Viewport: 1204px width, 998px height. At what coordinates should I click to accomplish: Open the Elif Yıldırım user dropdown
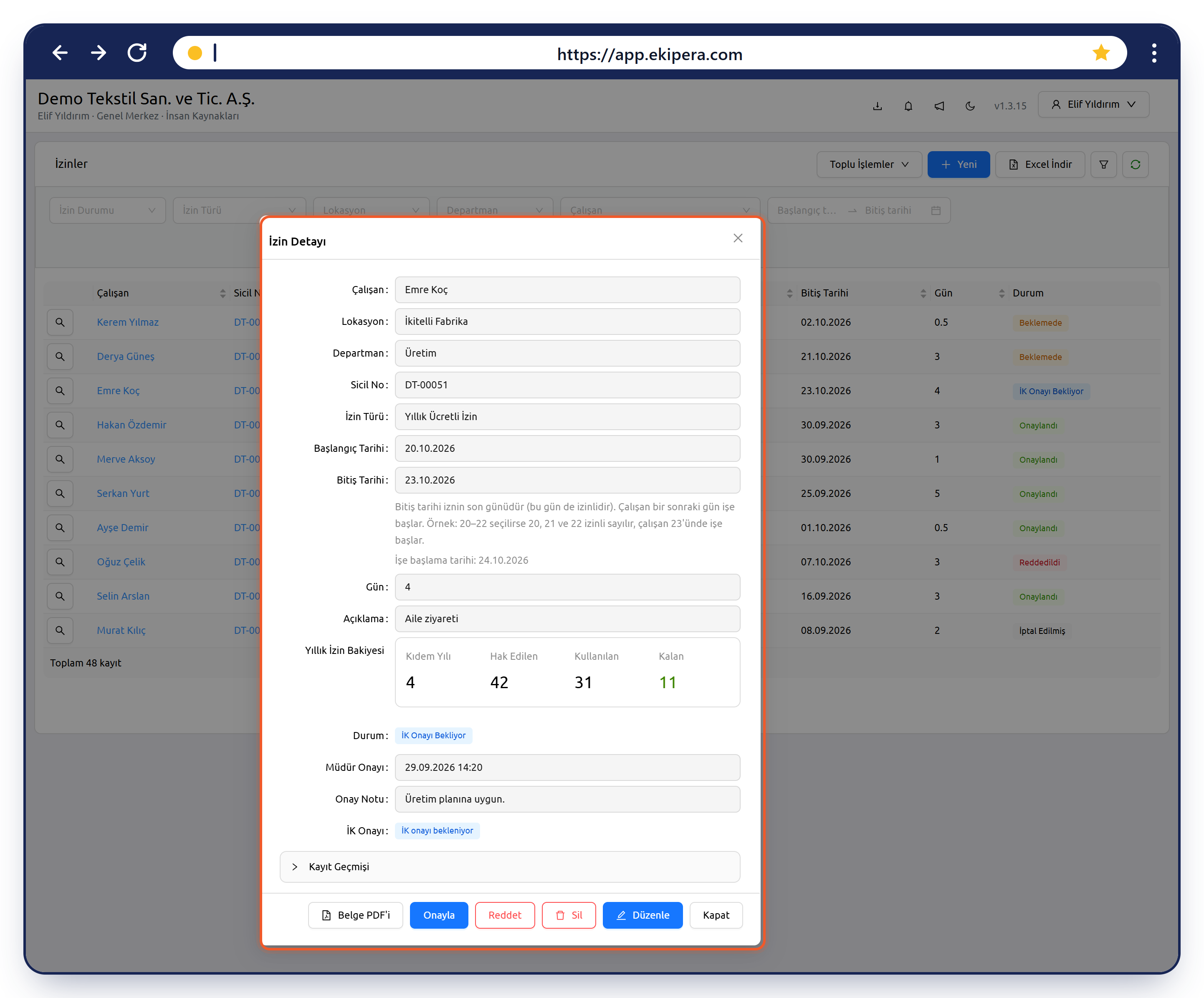tap(1093, 104)
